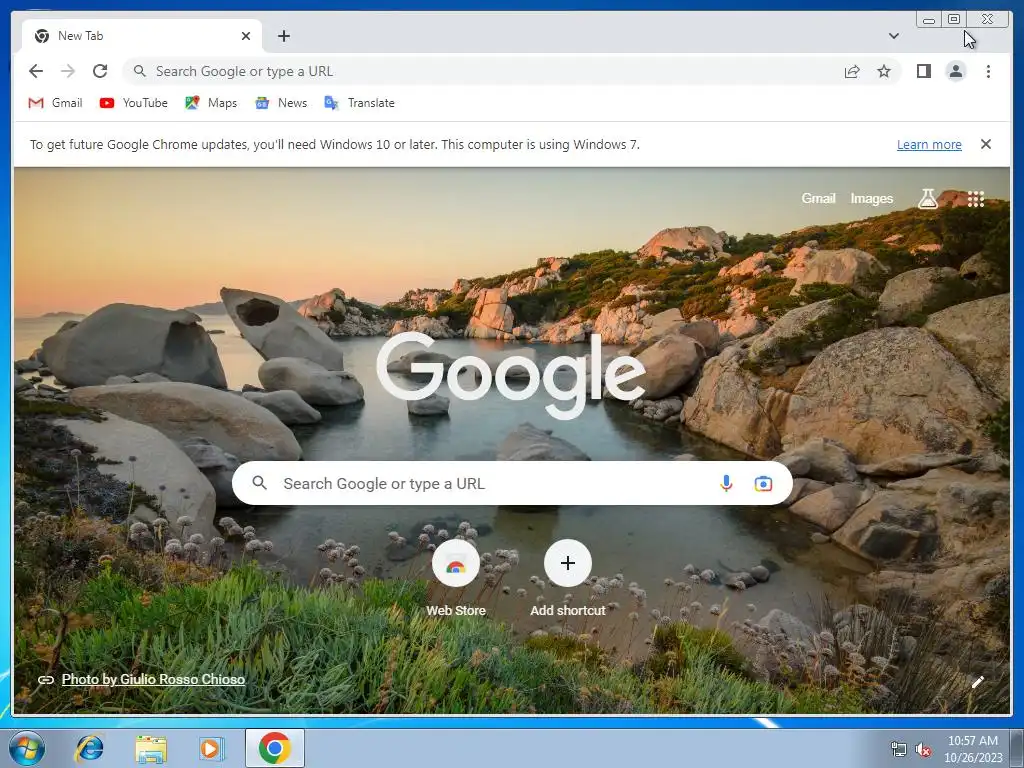Open the Windows Start menu
Screen dimensions: 1024x768
(x=27, y=748)
